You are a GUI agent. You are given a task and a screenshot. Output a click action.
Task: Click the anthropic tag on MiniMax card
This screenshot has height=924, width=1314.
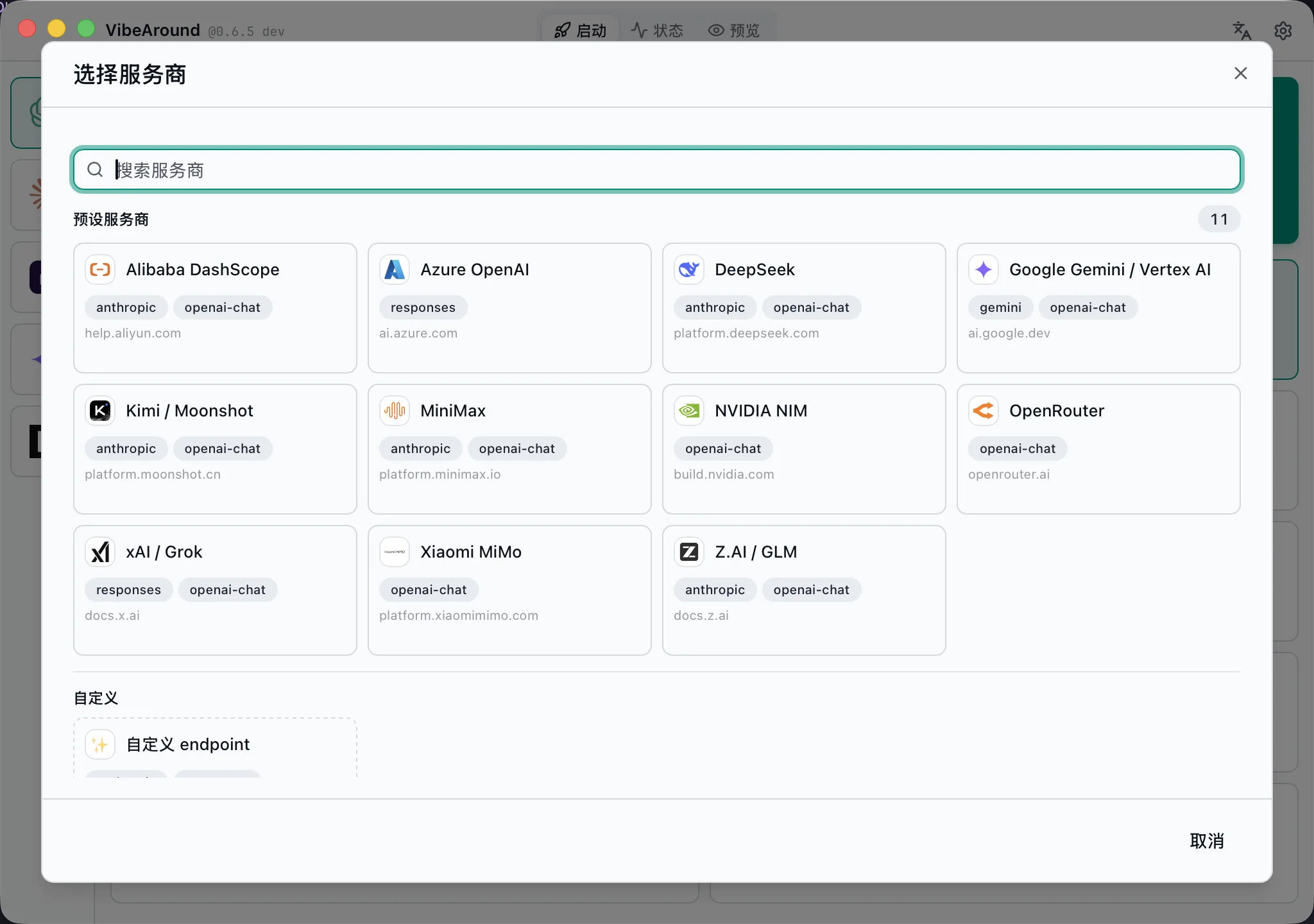point(421,449)
